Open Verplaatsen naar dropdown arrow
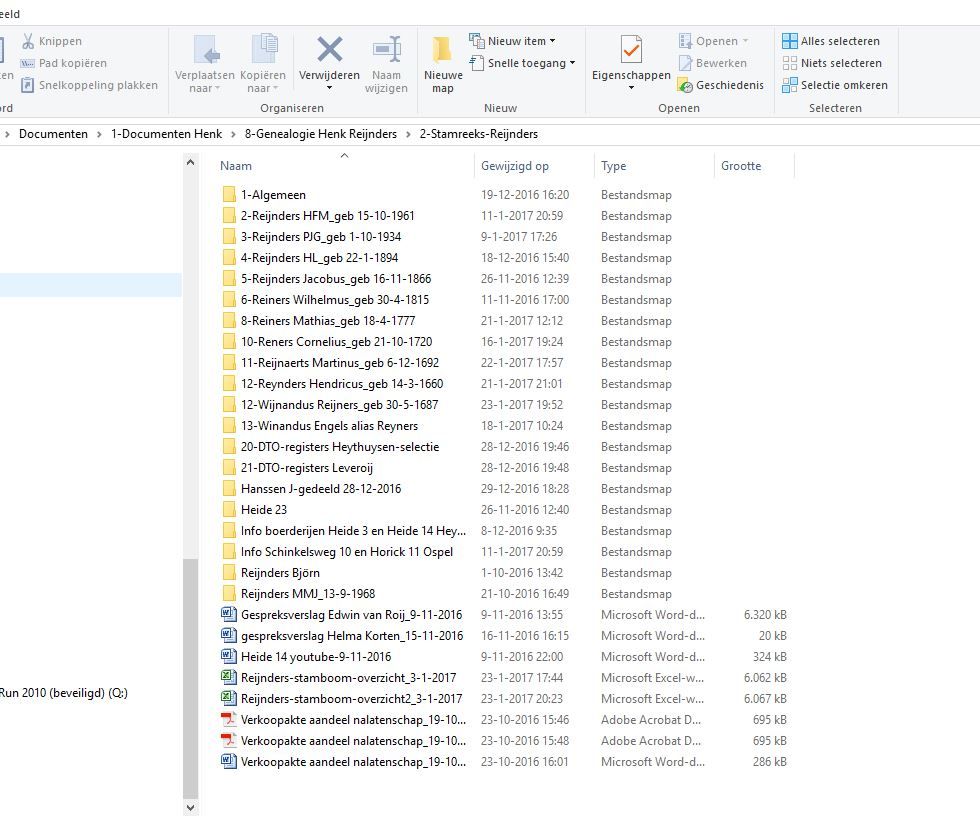The height and width of the screenshot is (824, 980). pyautogui.click(x=218, y=89)
